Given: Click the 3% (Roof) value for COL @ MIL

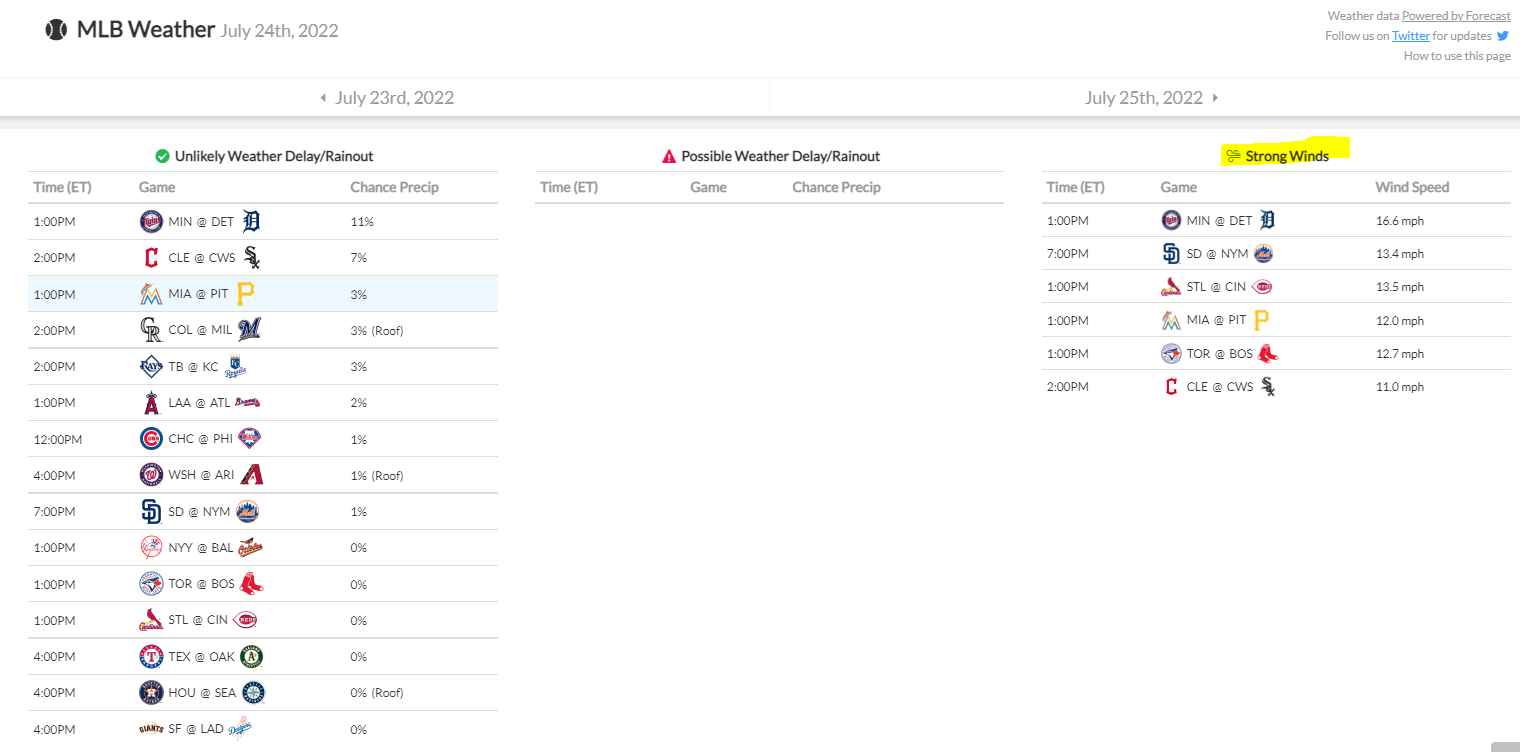Looking at the screenshot, I should click(x=377, y=331).
